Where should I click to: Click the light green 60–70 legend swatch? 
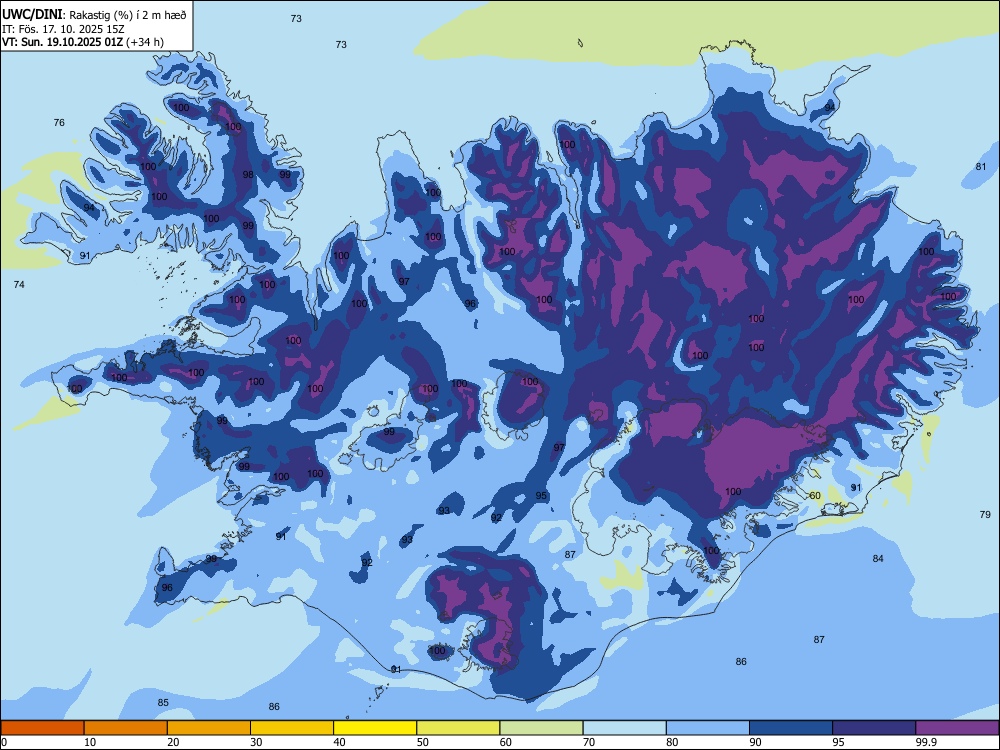pyautogui.click(x=541, y=728)
